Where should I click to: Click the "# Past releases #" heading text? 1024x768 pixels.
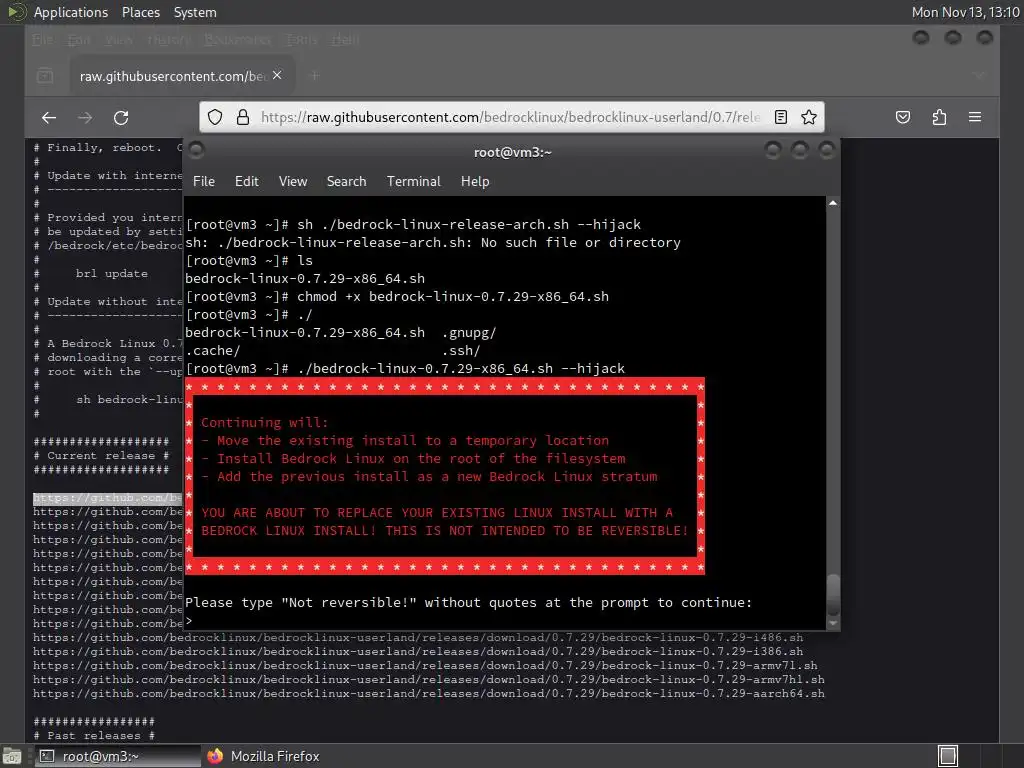[x=94, y=736]
